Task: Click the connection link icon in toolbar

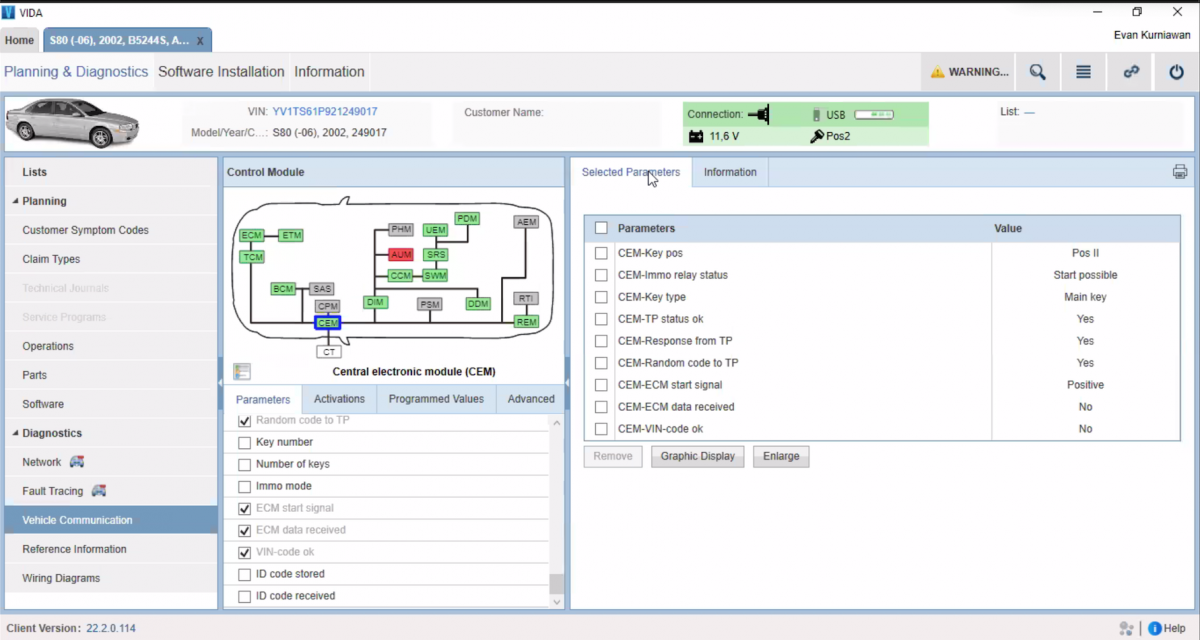Action: pyautogui.click(x=1131, y=72)
